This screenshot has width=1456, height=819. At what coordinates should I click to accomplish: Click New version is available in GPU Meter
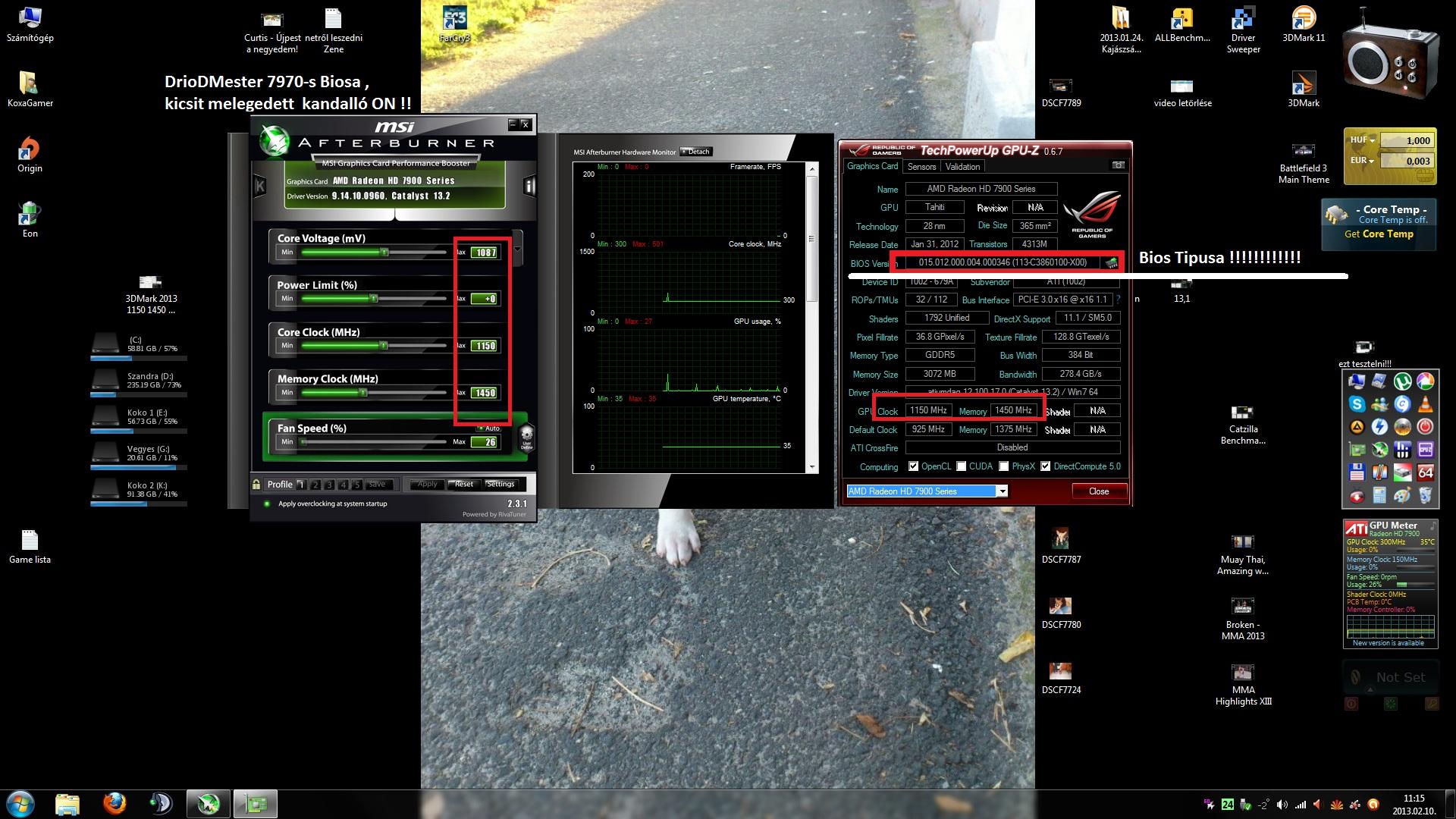(1388, 643)
